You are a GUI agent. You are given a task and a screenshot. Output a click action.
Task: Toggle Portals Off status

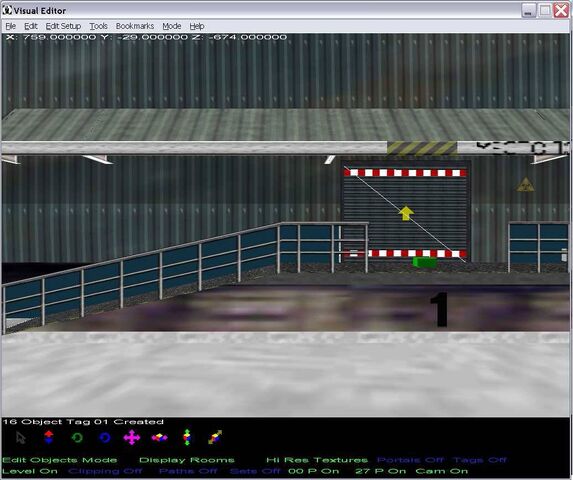[x=410, y=460]
